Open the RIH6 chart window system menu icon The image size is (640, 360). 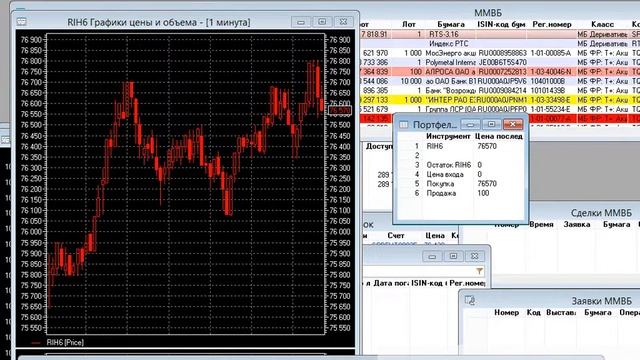[21, 22]
